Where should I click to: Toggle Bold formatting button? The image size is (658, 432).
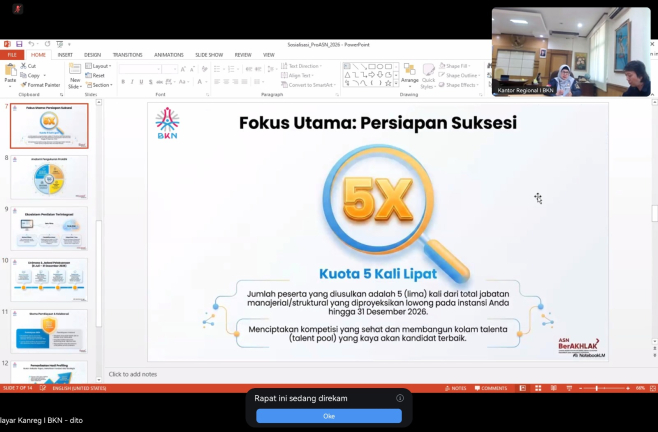(123, 82)
